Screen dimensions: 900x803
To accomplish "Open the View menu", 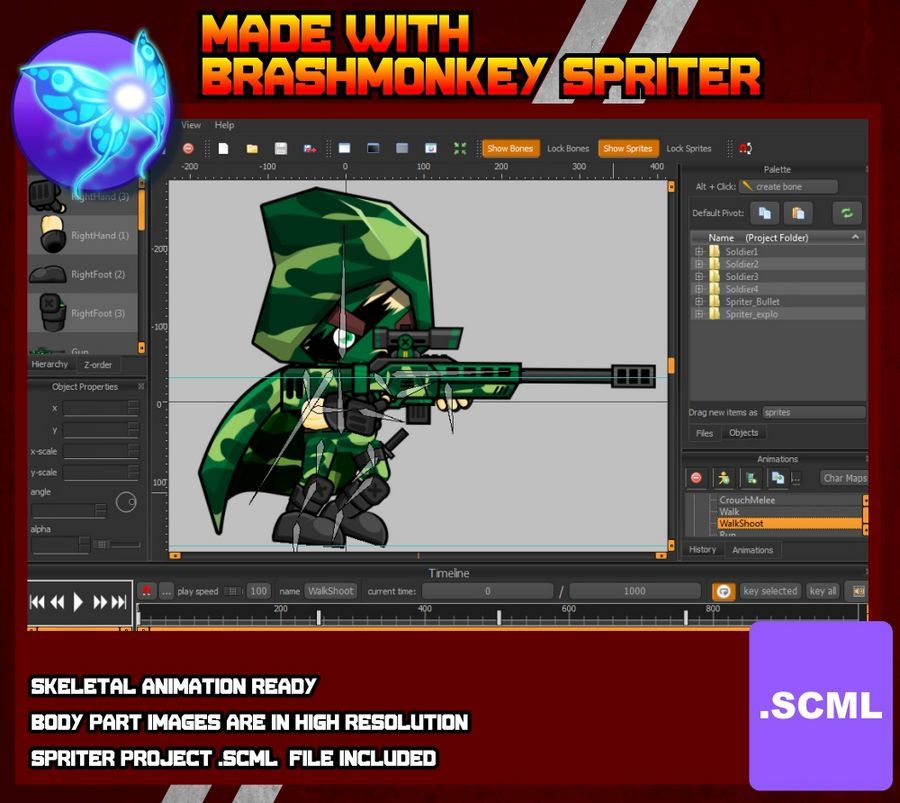I will point(191,125).
